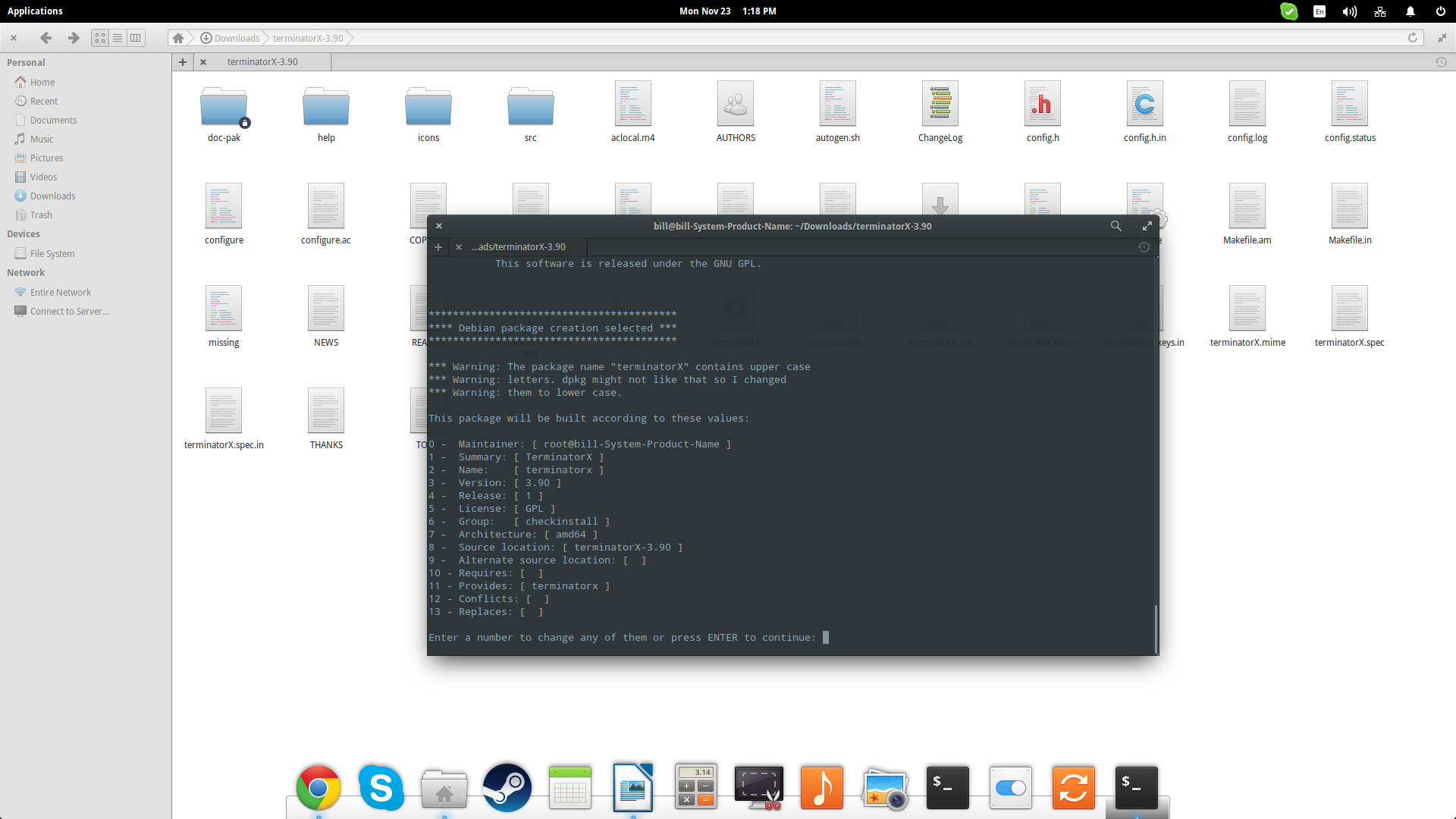The height and width of the screenshot is (819, 1456).
Task: Open the network indicator
Action: point(1380,11)
